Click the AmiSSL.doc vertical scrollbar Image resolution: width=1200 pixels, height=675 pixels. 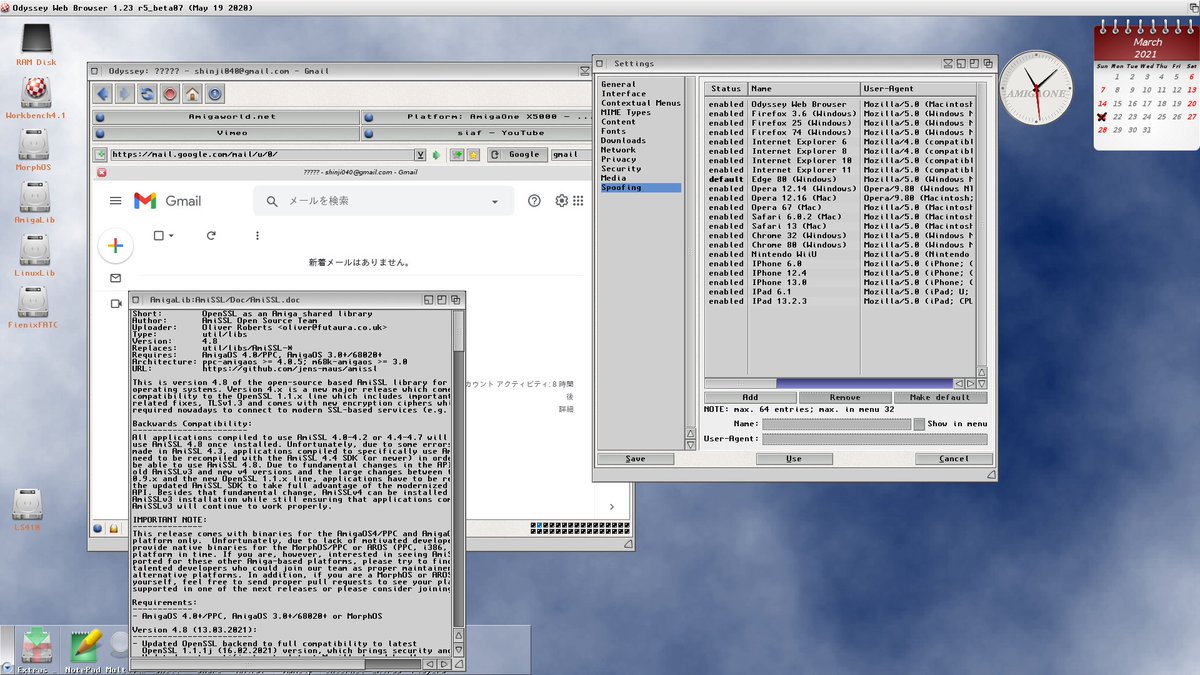coord(459,467)
